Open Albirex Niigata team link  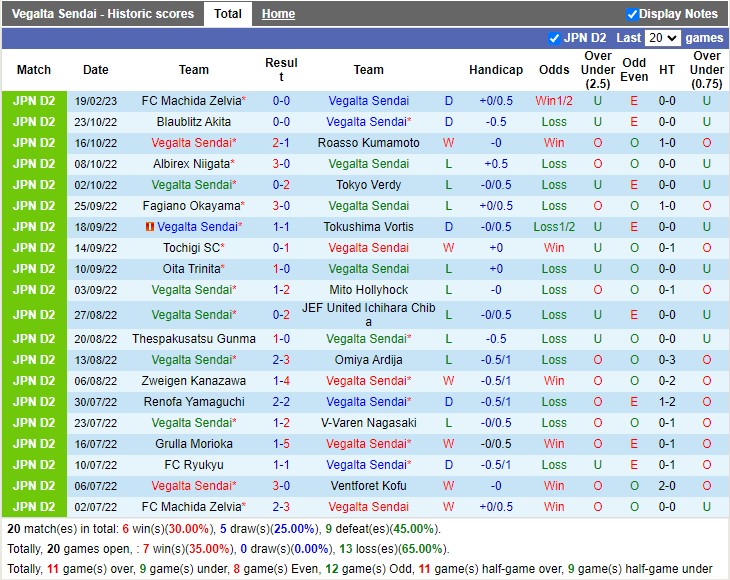(x=192, y=164)
